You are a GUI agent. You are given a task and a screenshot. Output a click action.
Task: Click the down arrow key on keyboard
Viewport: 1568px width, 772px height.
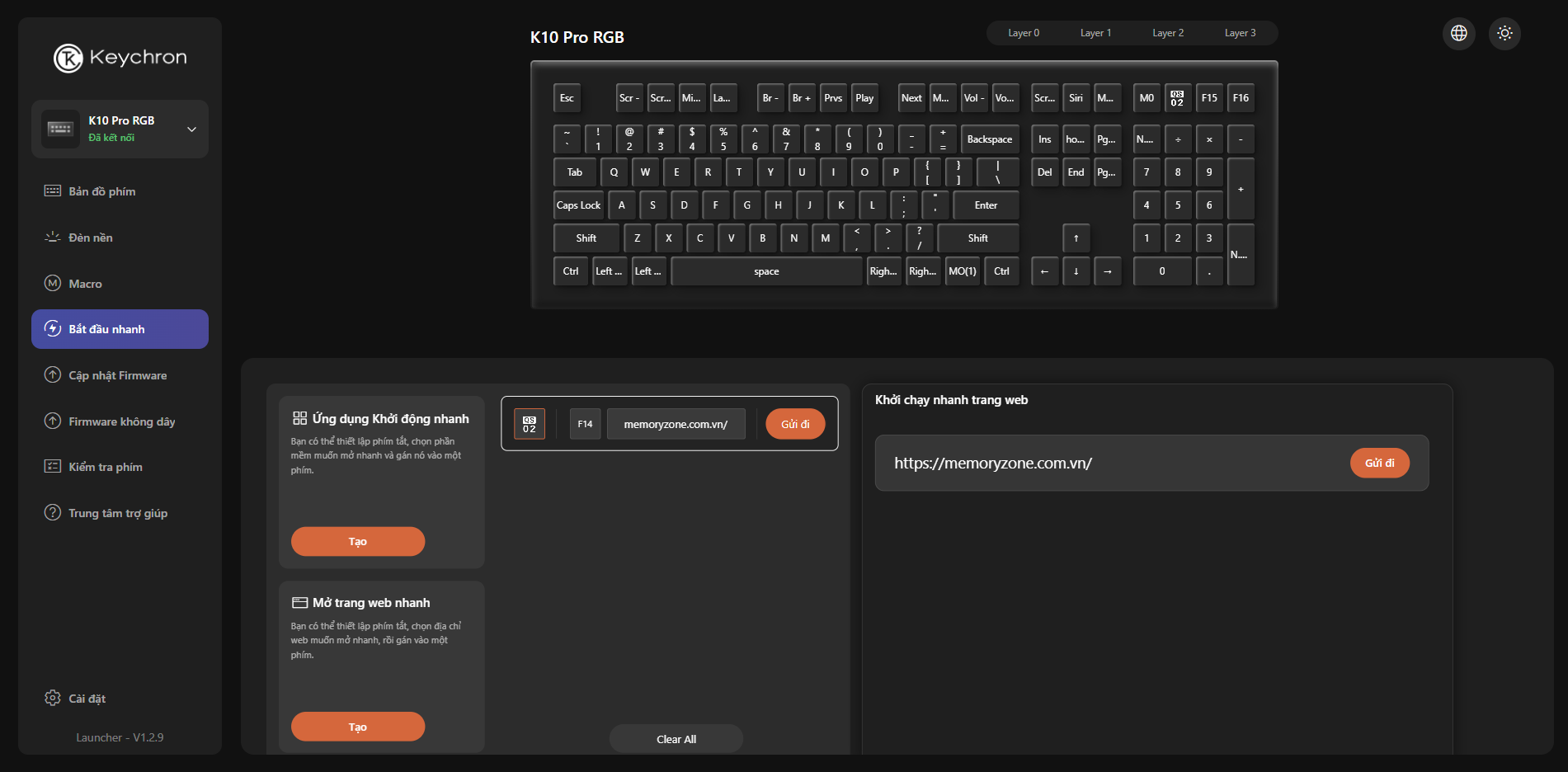pos(1076,271)
